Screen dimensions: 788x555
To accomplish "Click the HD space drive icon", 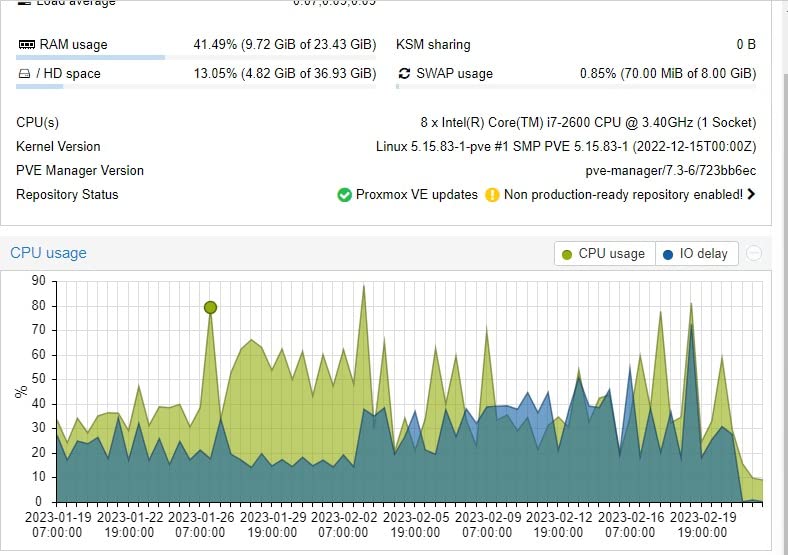I will coord(24,74).
